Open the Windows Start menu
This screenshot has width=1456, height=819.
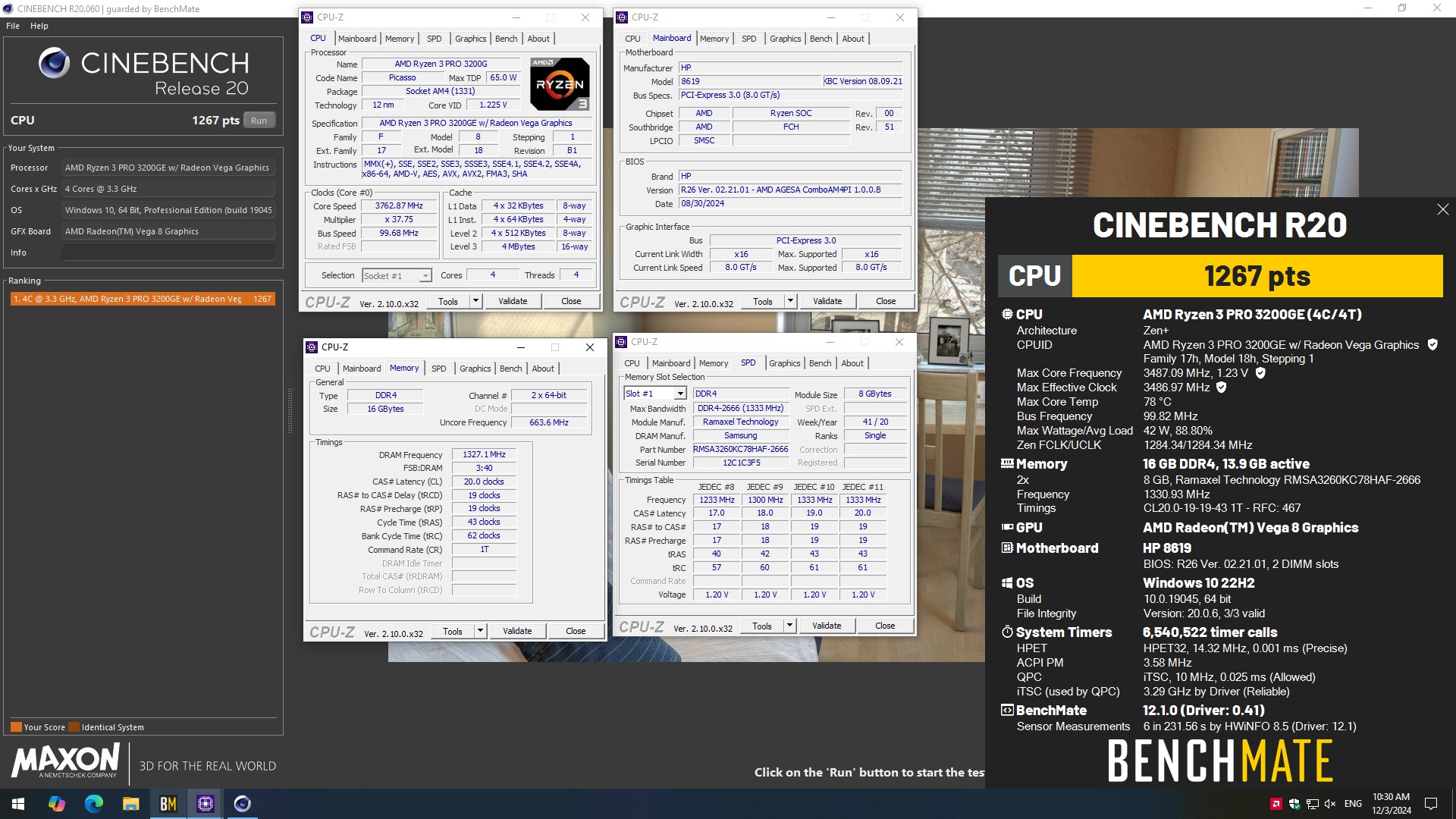click(18, 804)
